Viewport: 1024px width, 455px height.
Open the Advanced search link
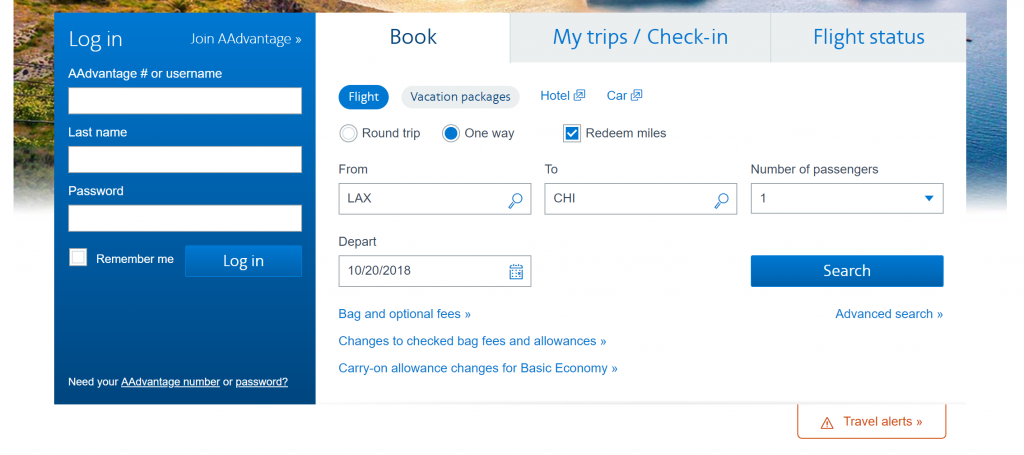click(889, 314)
